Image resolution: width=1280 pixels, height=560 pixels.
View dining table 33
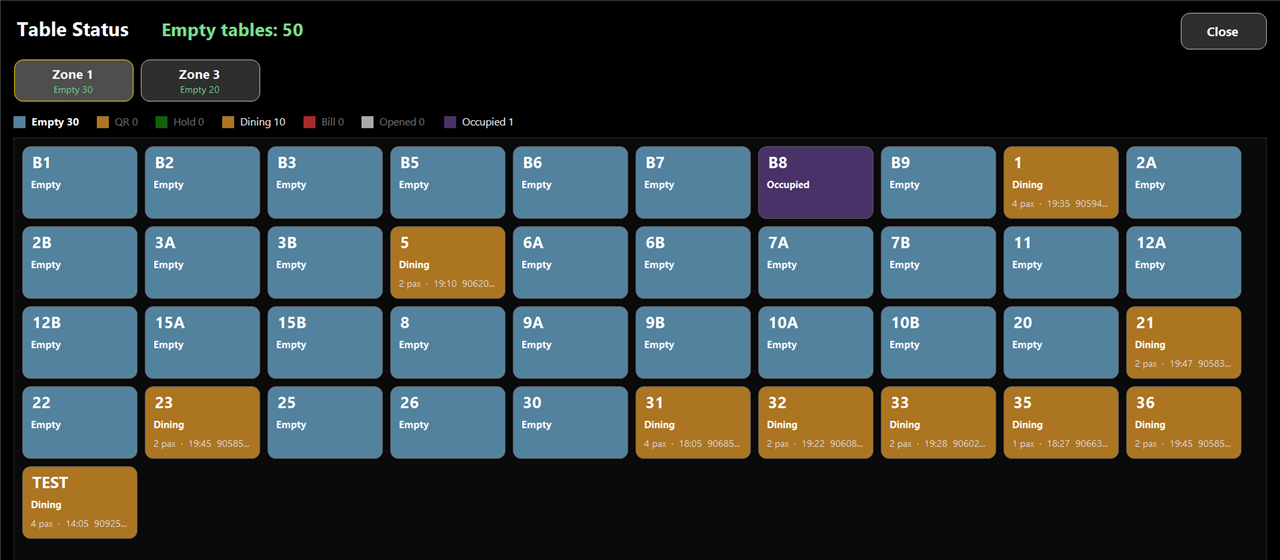pos(938,422)
